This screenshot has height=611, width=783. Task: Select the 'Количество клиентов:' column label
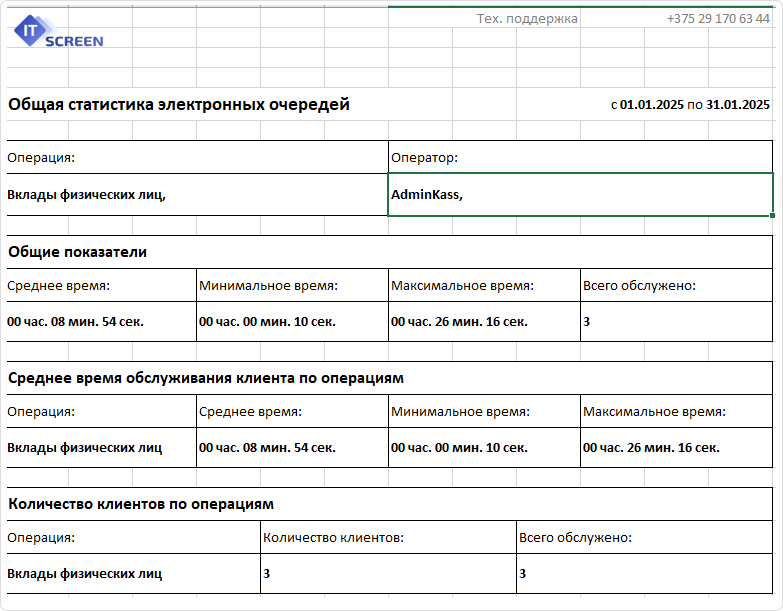coord(332,537)
